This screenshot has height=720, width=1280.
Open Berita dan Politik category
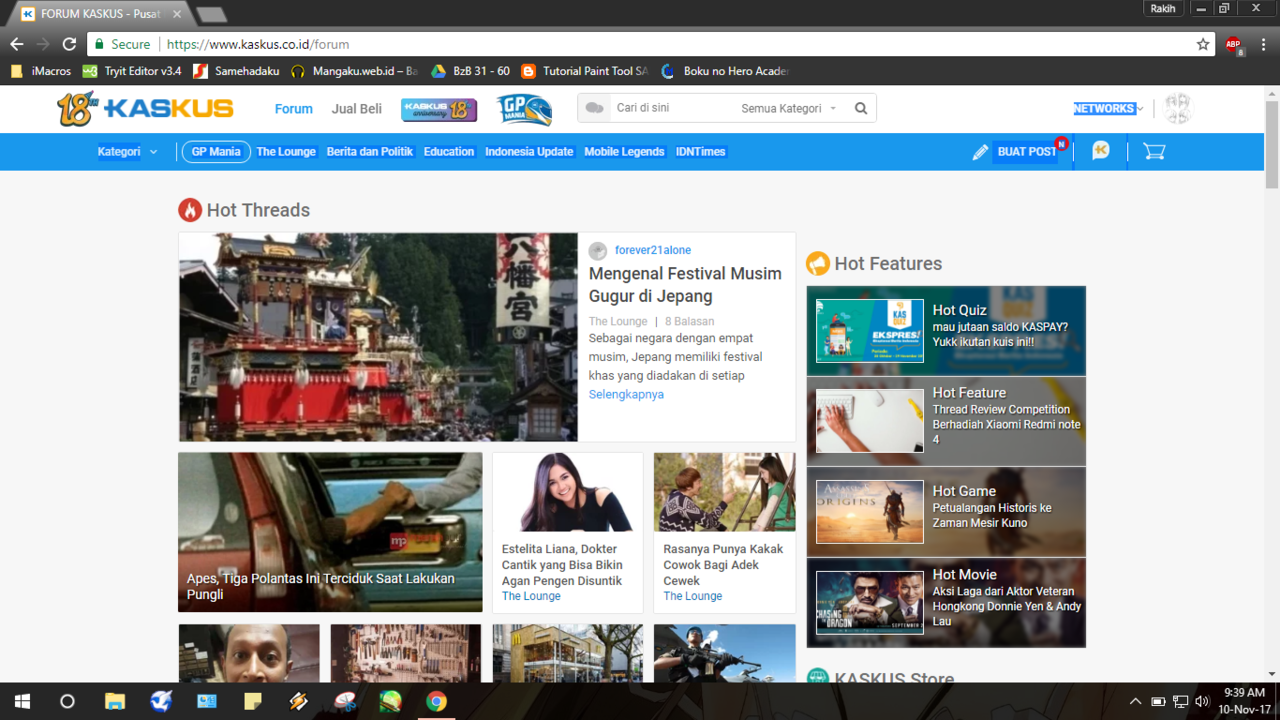[370, 152]
